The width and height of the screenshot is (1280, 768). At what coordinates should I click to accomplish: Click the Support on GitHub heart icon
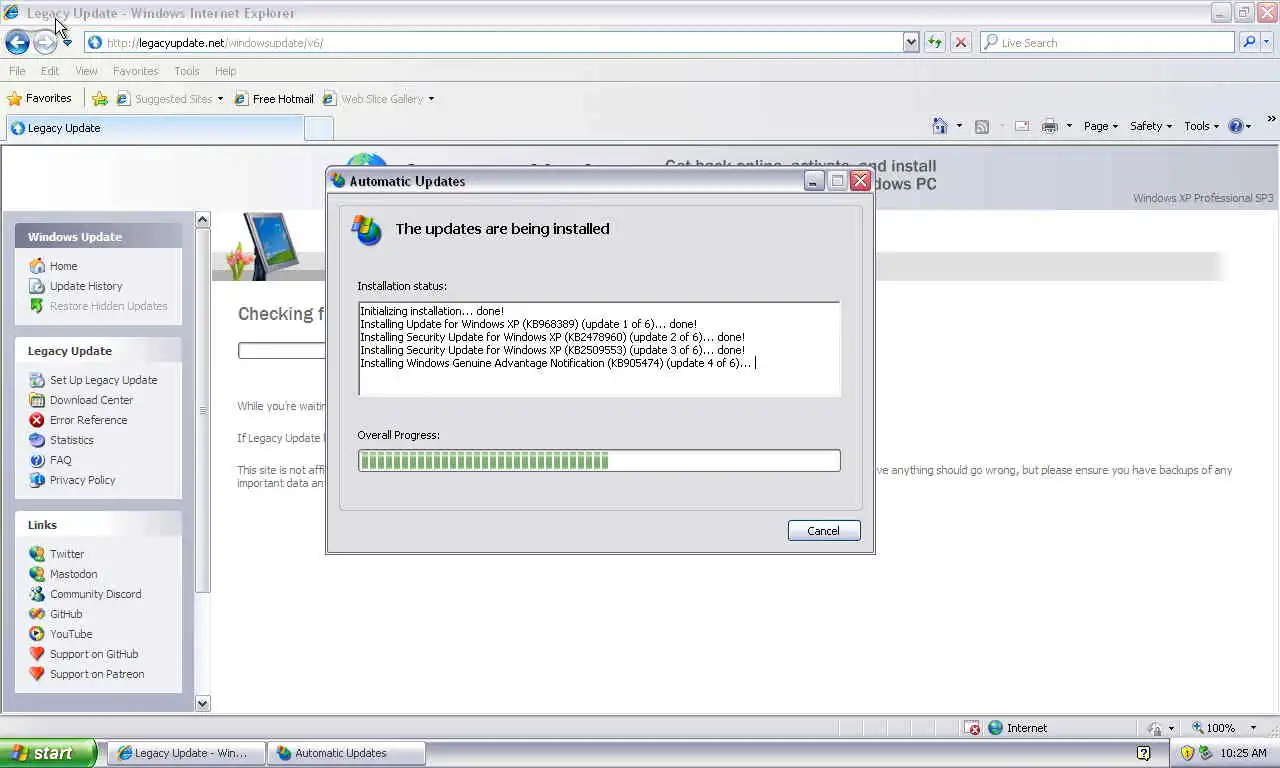point(37,654)
